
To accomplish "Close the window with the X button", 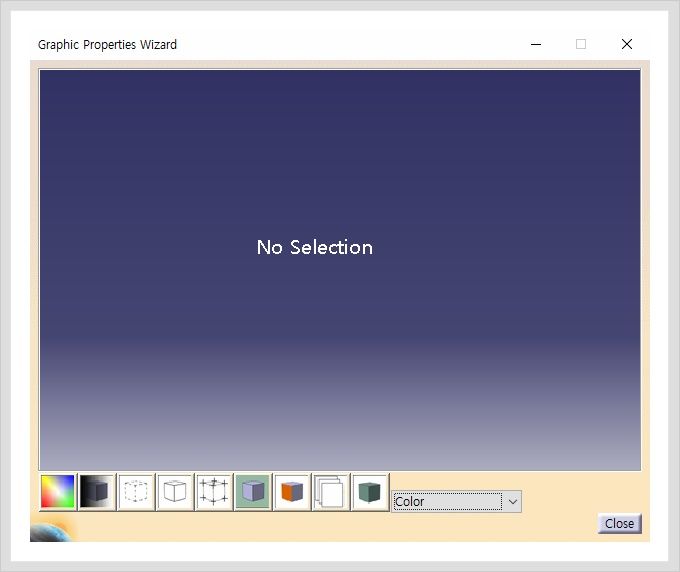I will [x=627, y=44].
